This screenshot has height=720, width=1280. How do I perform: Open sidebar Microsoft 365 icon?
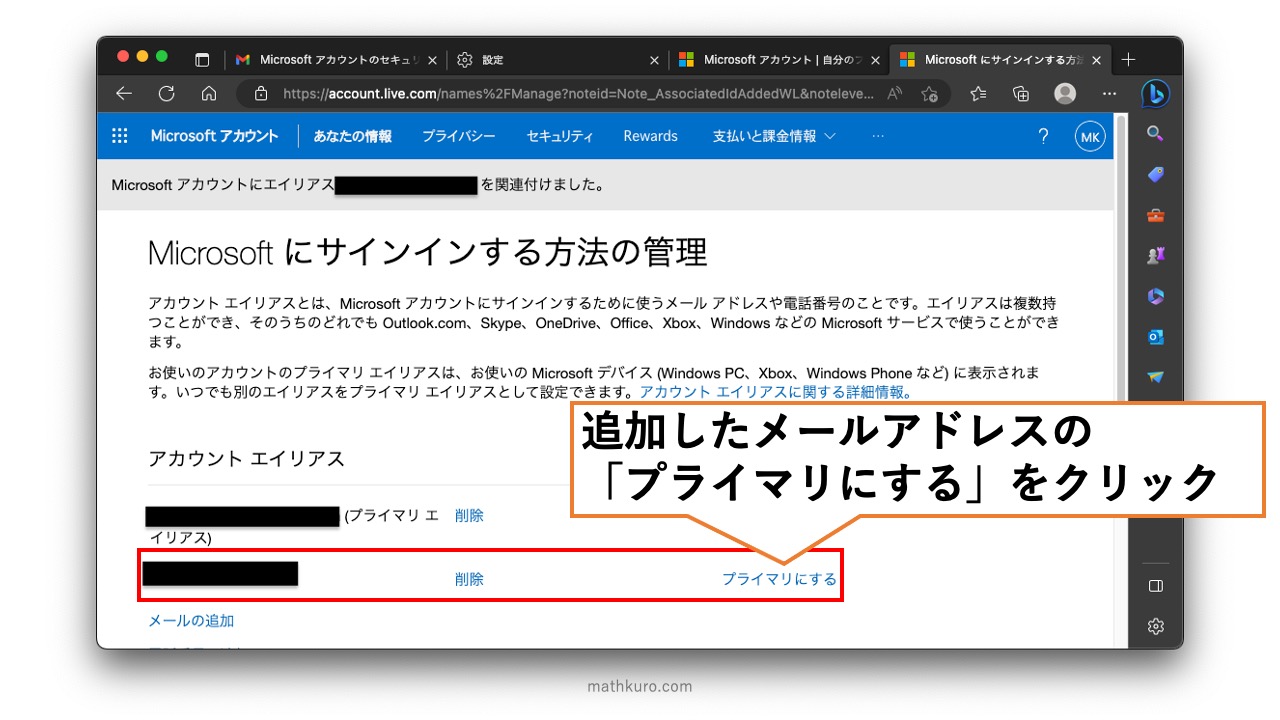coord(1155,297)
